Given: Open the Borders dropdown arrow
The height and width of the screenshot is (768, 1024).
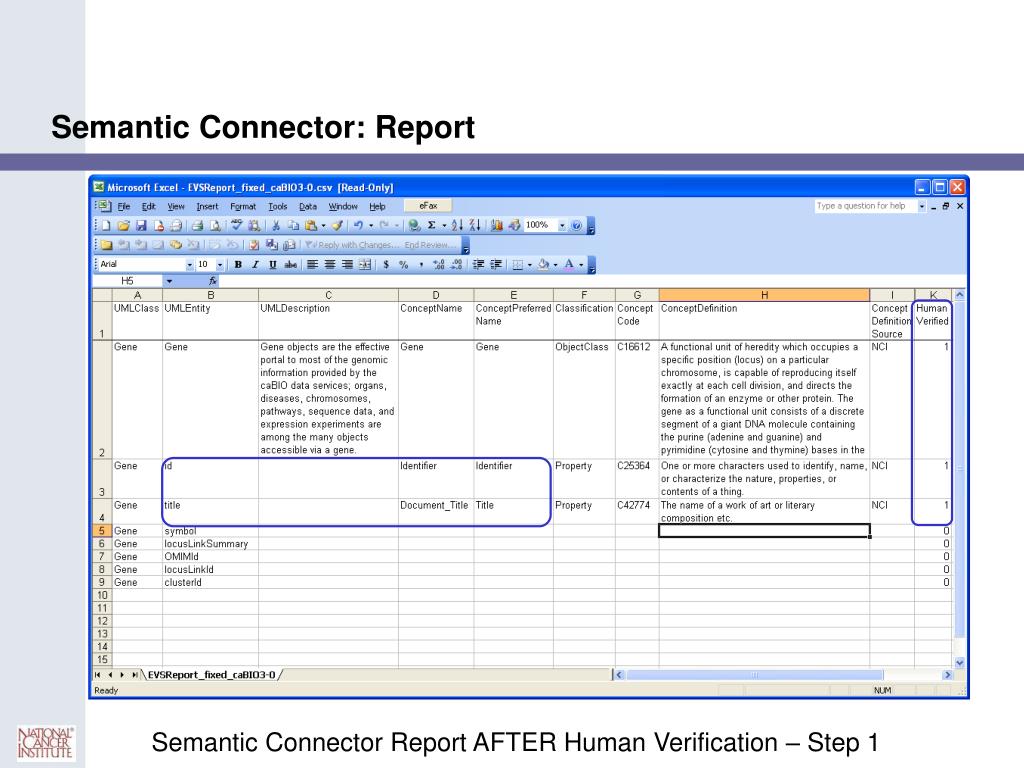Looking at the screenshot, I should [530, 264].
